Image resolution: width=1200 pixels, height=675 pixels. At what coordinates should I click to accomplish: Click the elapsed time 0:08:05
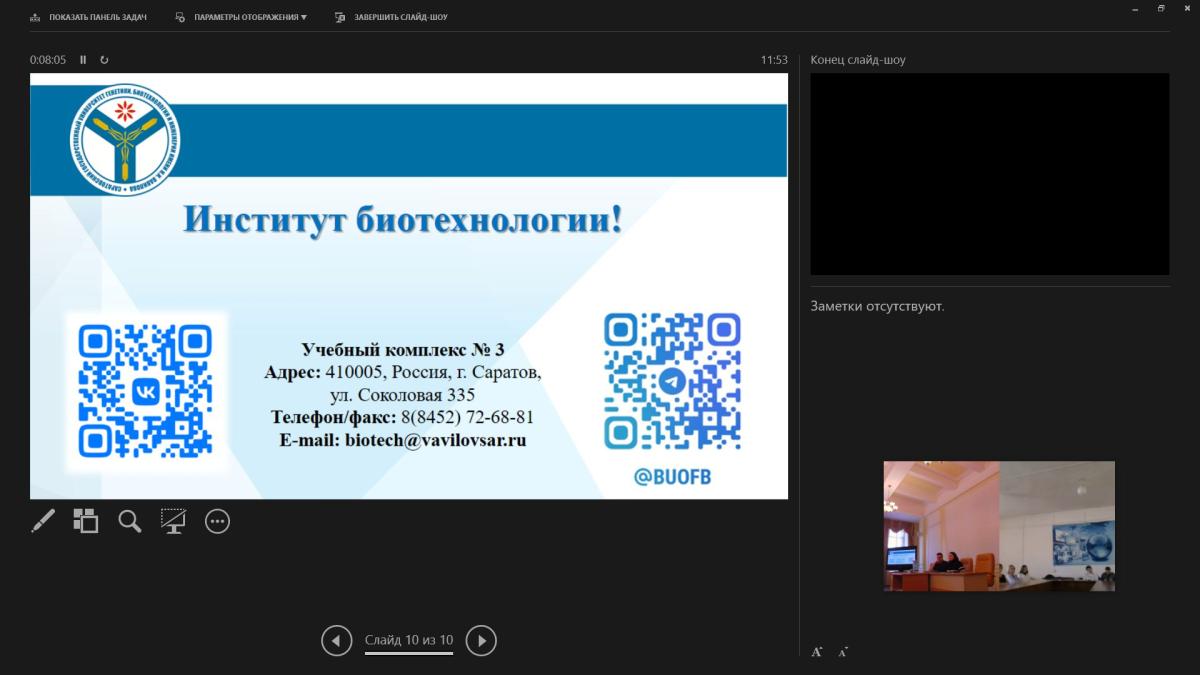coord(48,60)
